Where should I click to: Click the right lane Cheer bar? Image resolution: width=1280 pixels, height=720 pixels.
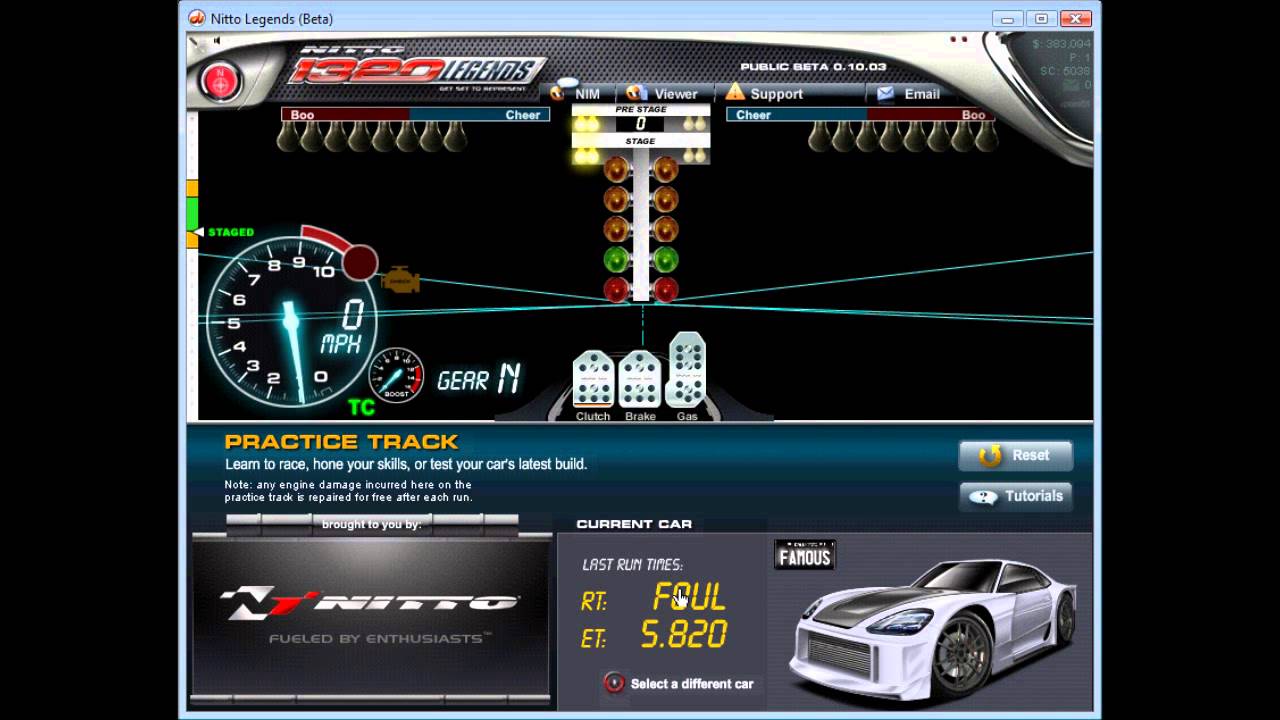pyautogui.click(x=796, y=115)
